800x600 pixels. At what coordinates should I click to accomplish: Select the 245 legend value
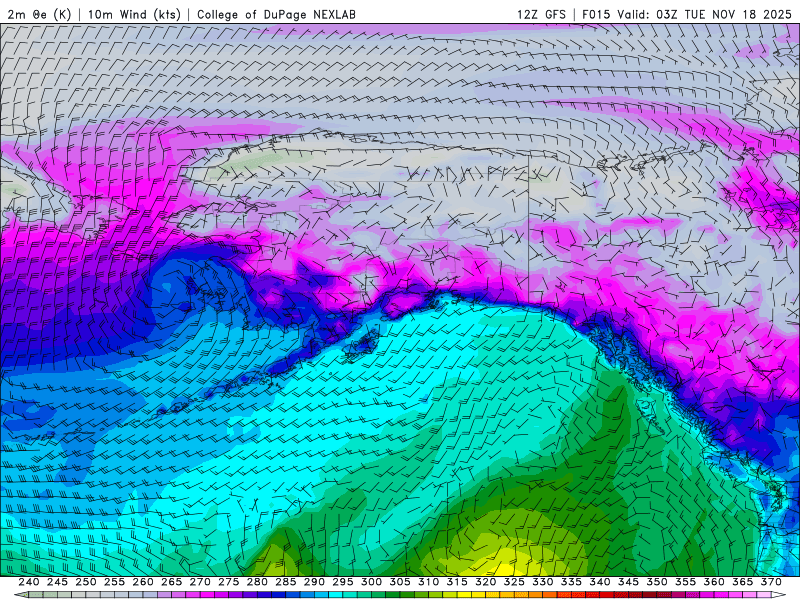coord(57,582)
